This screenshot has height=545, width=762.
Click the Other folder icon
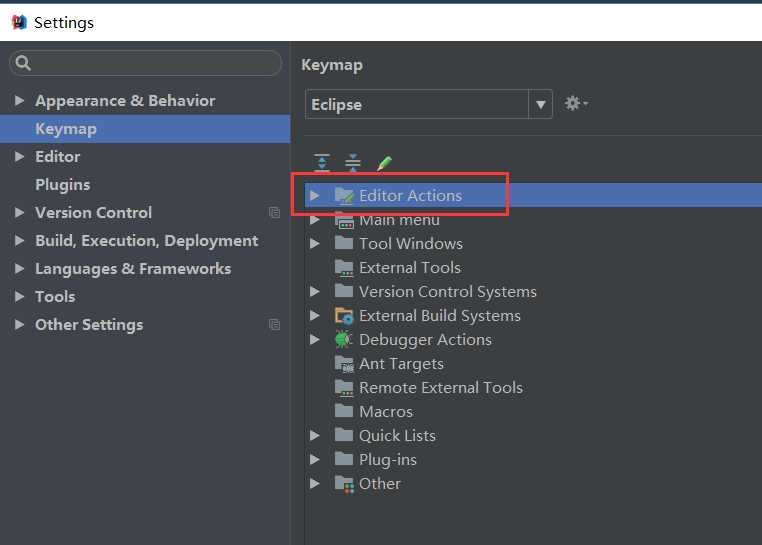click(344, 484)
